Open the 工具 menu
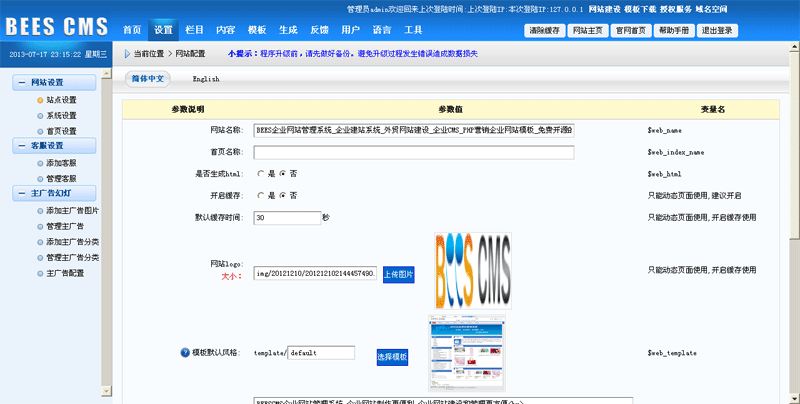 pyautogui.click(x=413, y=30)
